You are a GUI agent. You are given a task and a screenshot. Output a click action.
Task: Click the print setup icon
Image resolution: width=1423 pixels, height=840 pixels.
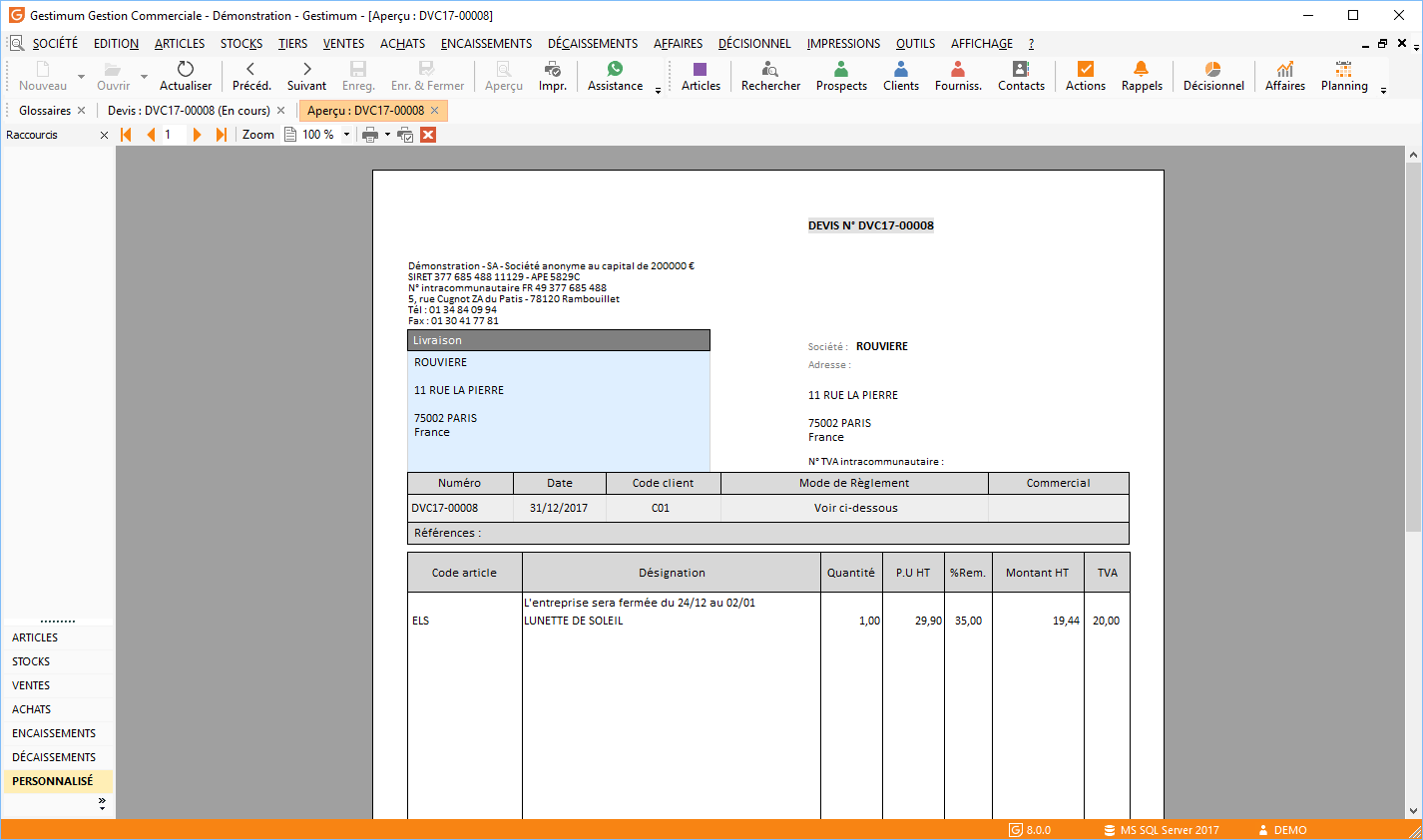pos(405,135)
